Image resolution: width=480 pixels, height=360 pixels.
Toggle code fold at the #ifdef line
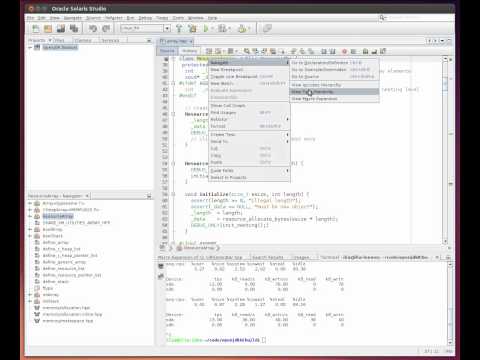tap(173, 83)
